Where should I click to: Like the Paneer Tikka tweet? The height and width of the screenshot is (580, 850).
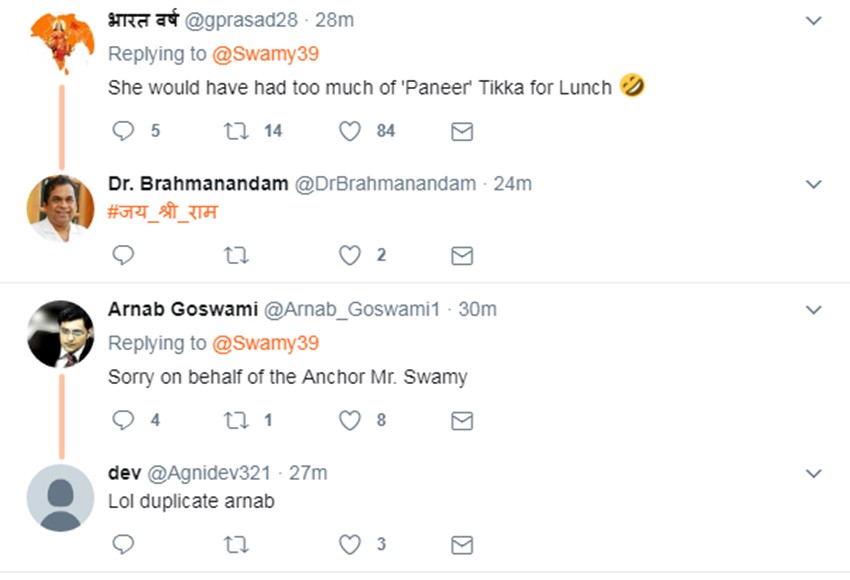pos(349,131)
